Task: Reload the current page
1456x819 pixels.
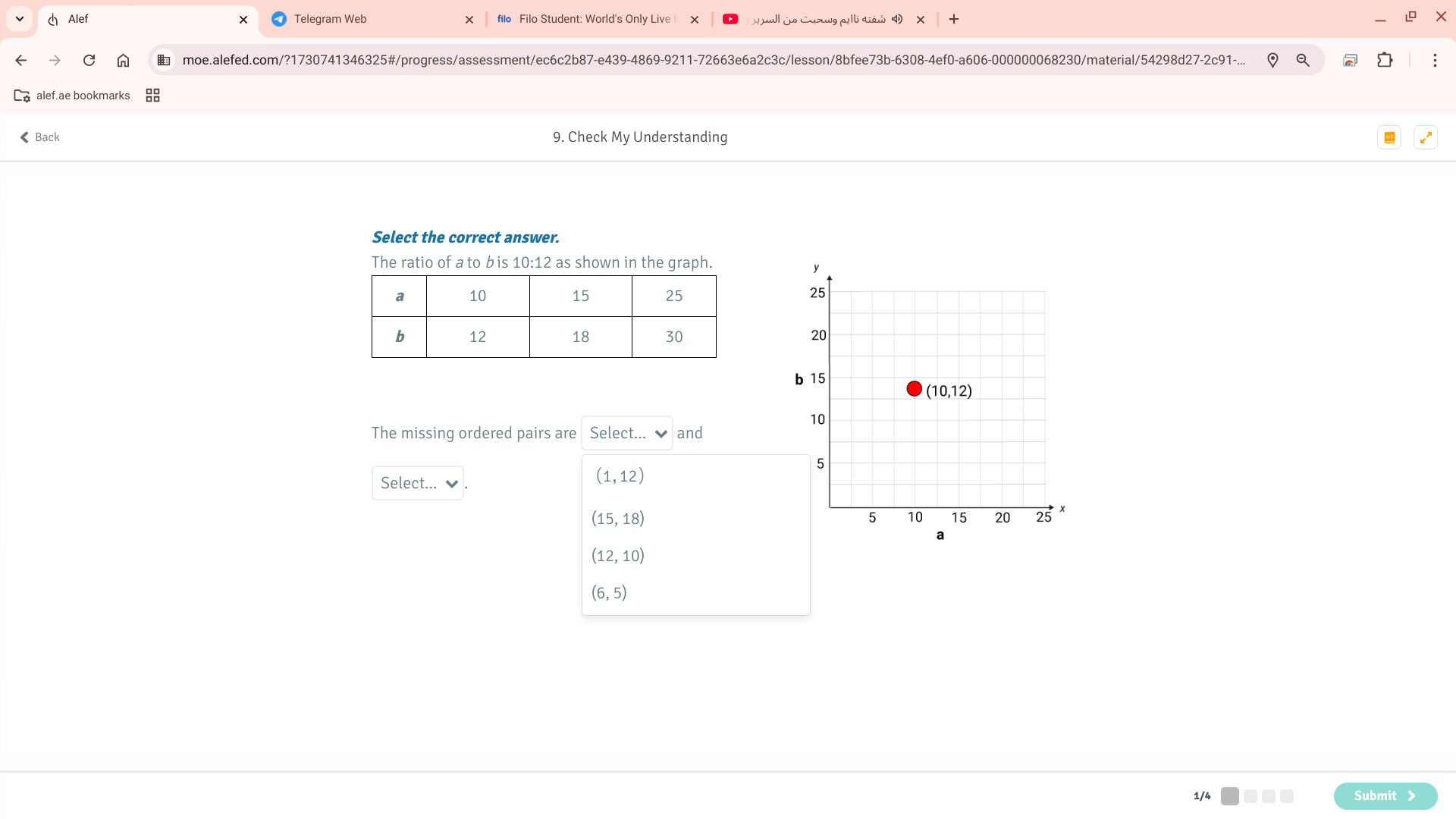Action: click(89, 60)
